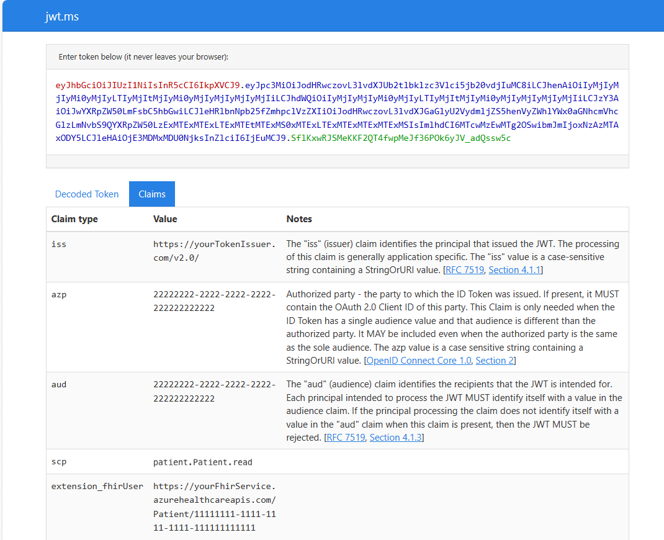Switch to the Decoded Token tab
This screenshot has width=664, height=540.
coord(87,194)
